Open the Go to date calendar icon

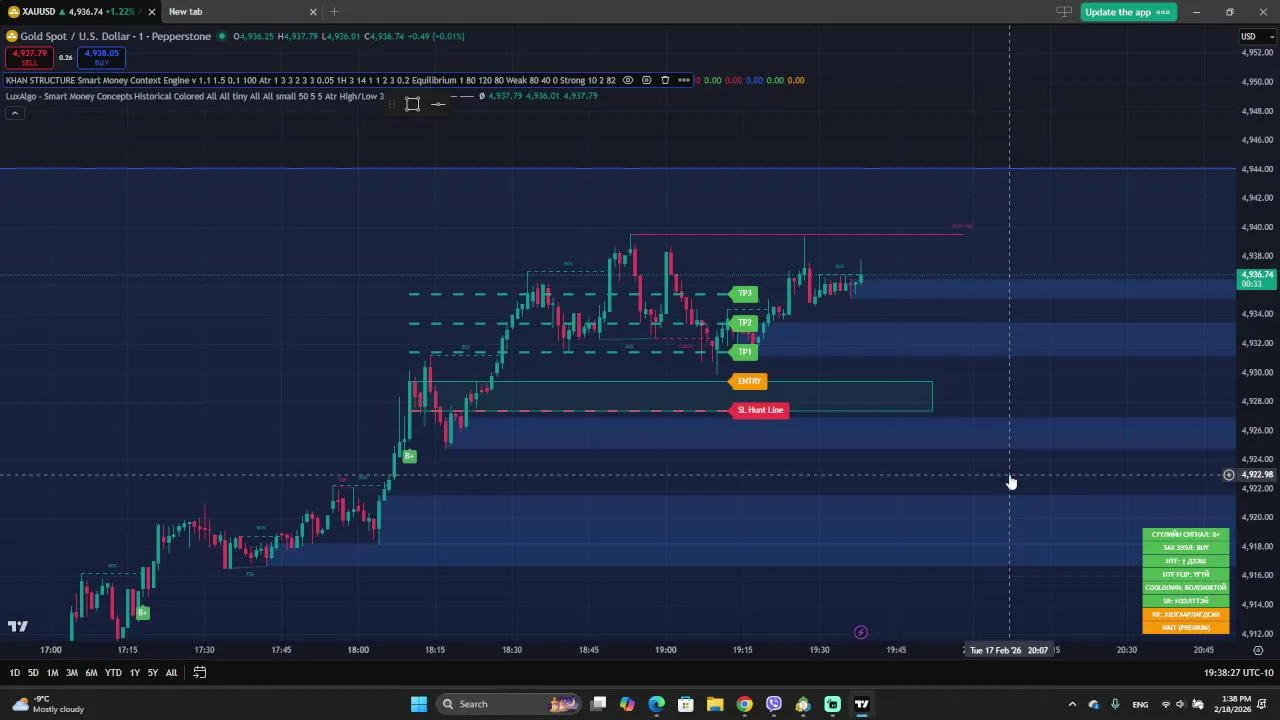(x=199, y=673)
